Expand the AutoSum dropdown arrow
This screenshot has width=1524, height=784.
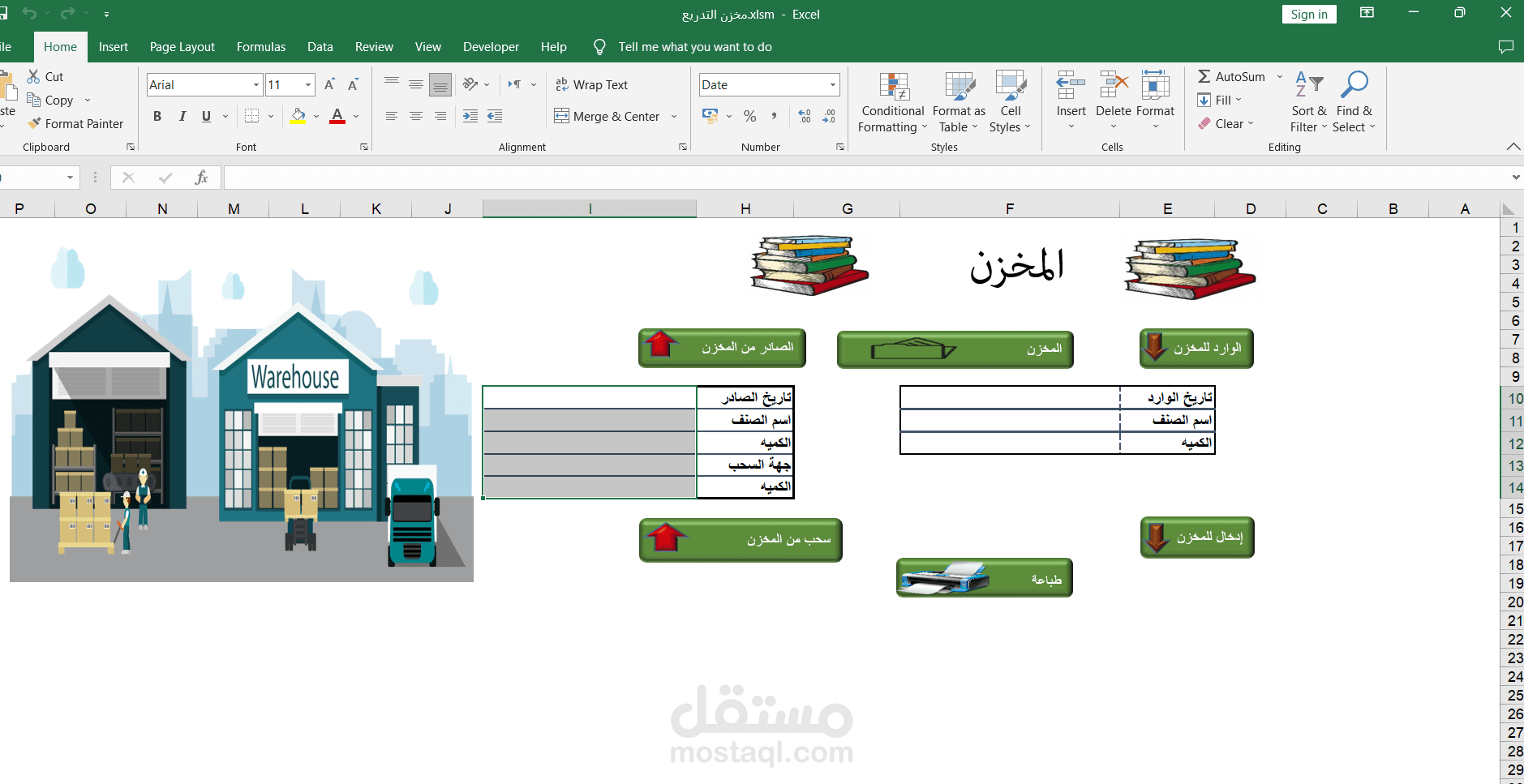pos(1280,76)
